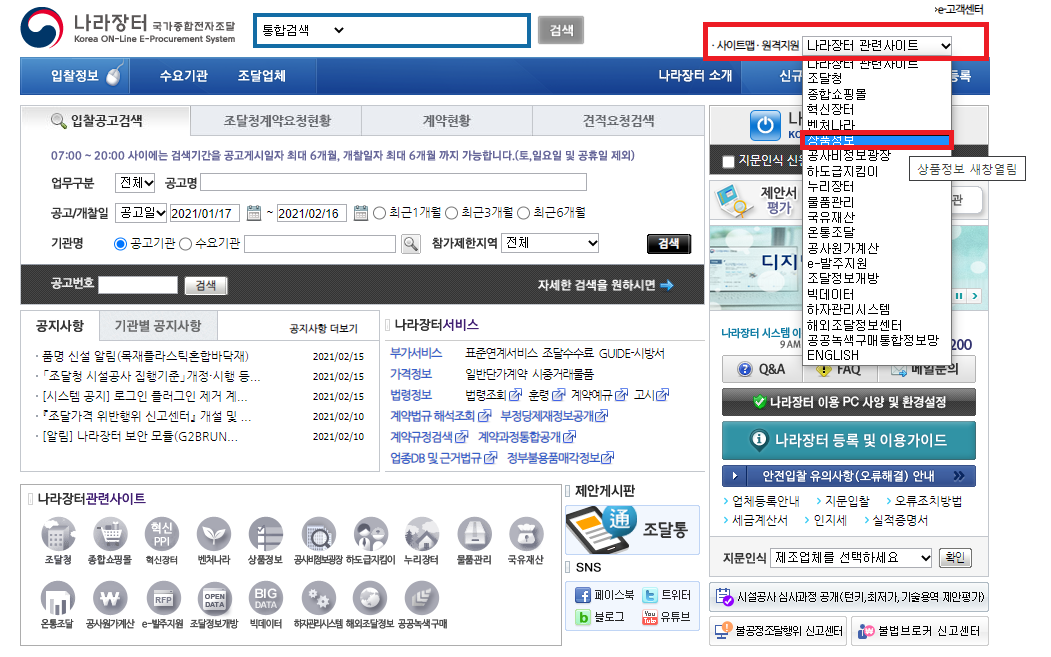Open start date calendar picker

254,213
